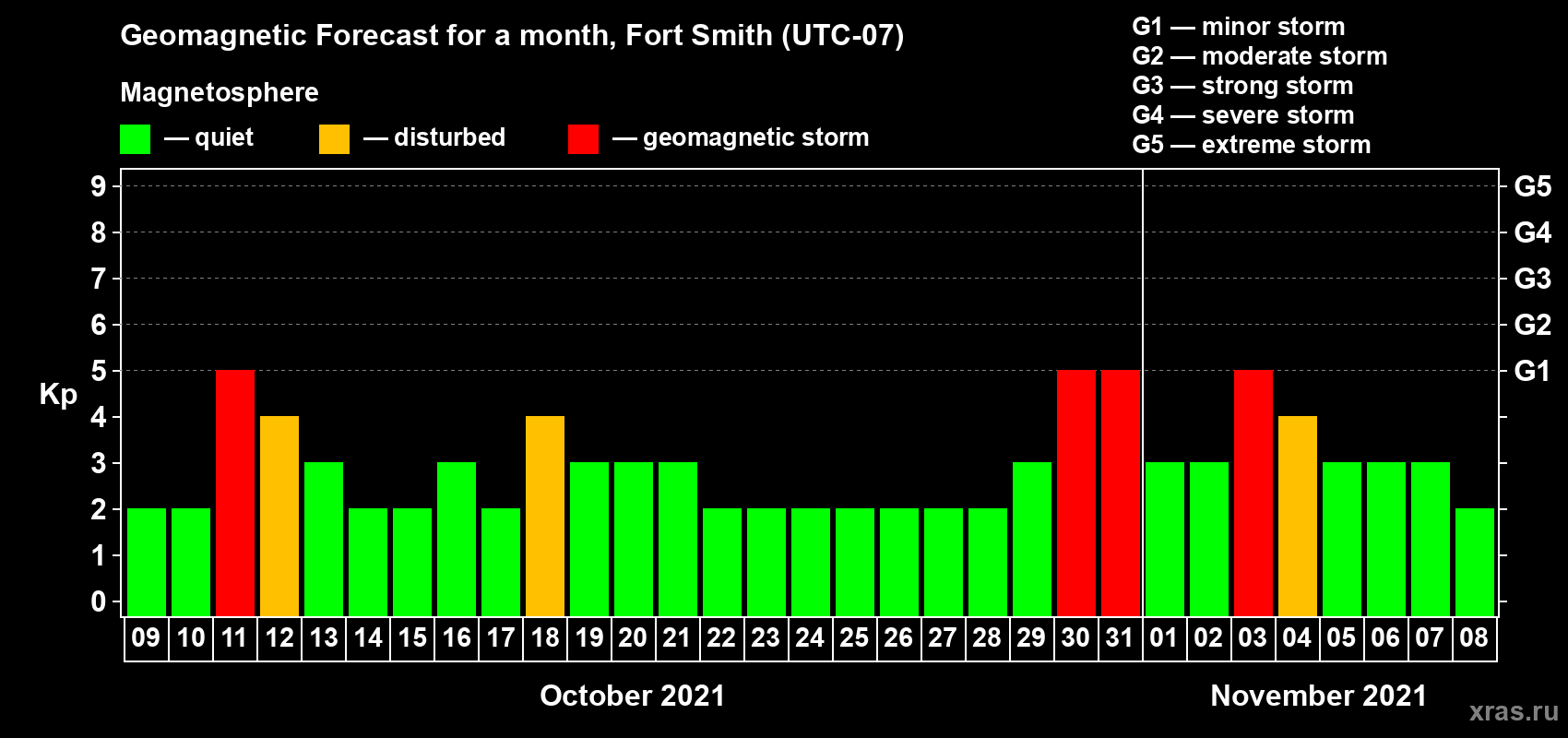Click the Kp value 0 on left axis
The height and width of the screenshot is (738, 1568).
(99, 601)
